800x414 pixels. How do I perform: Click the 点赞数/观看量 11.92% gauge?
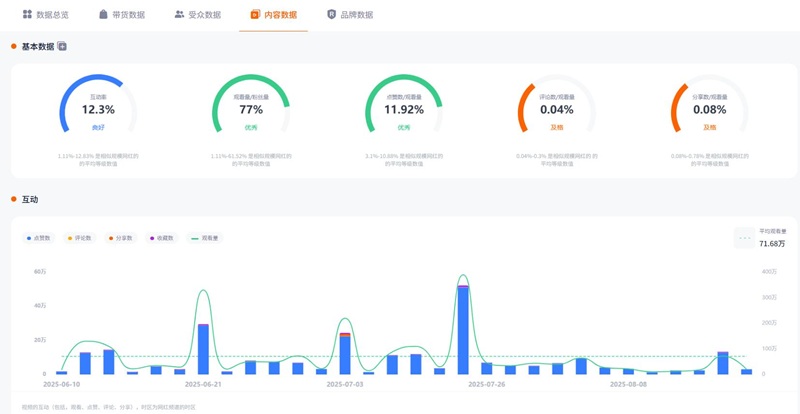(404, 109)
